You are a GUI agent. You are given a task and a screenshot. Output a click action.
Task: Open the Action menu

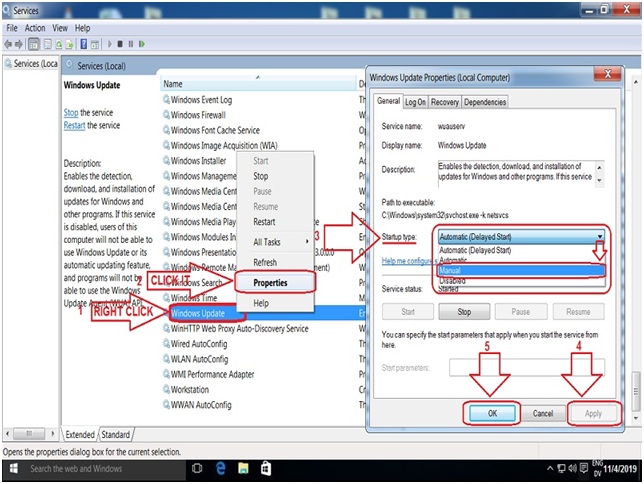pos(35,28)
